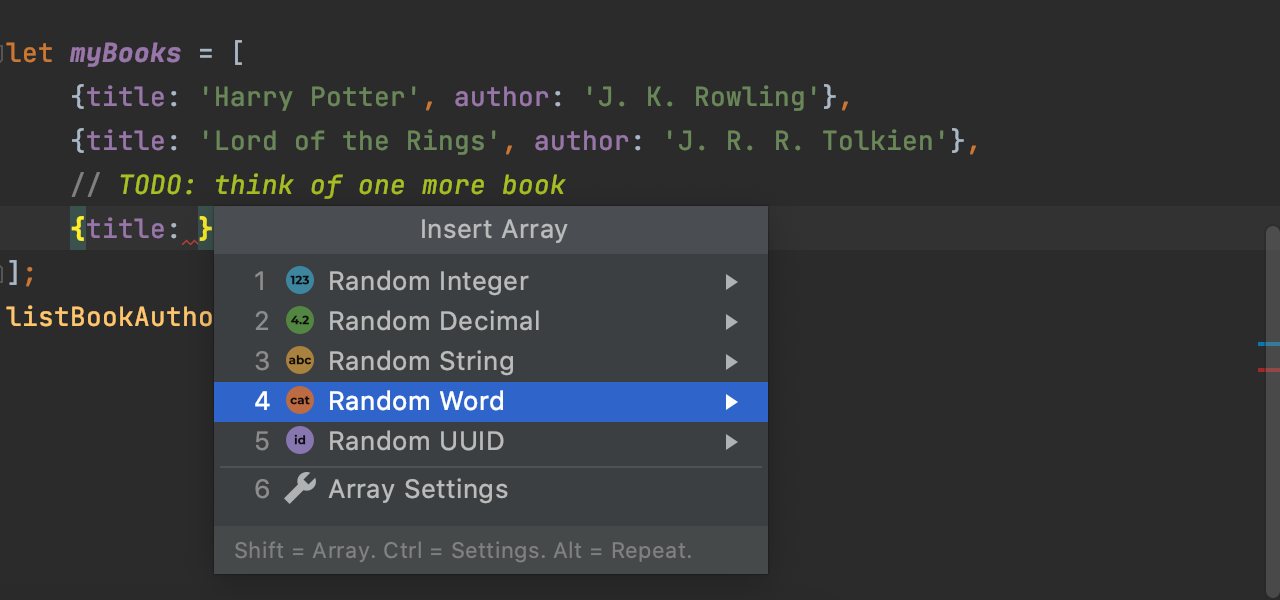This screenshot has height=600, width=1280.
Task: Expand the Random String submenu arrow
Action: click(732, 362)
